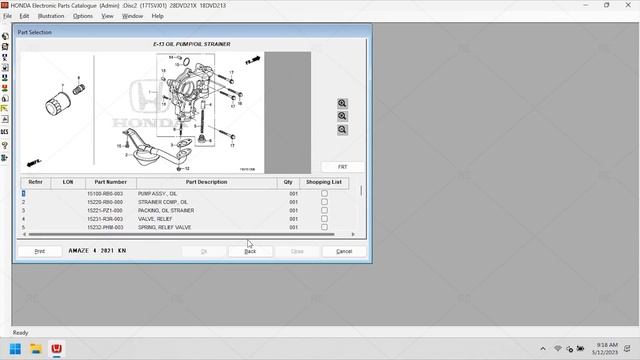
Task: Go to previous screen with Back button
Action: (250, 251)
